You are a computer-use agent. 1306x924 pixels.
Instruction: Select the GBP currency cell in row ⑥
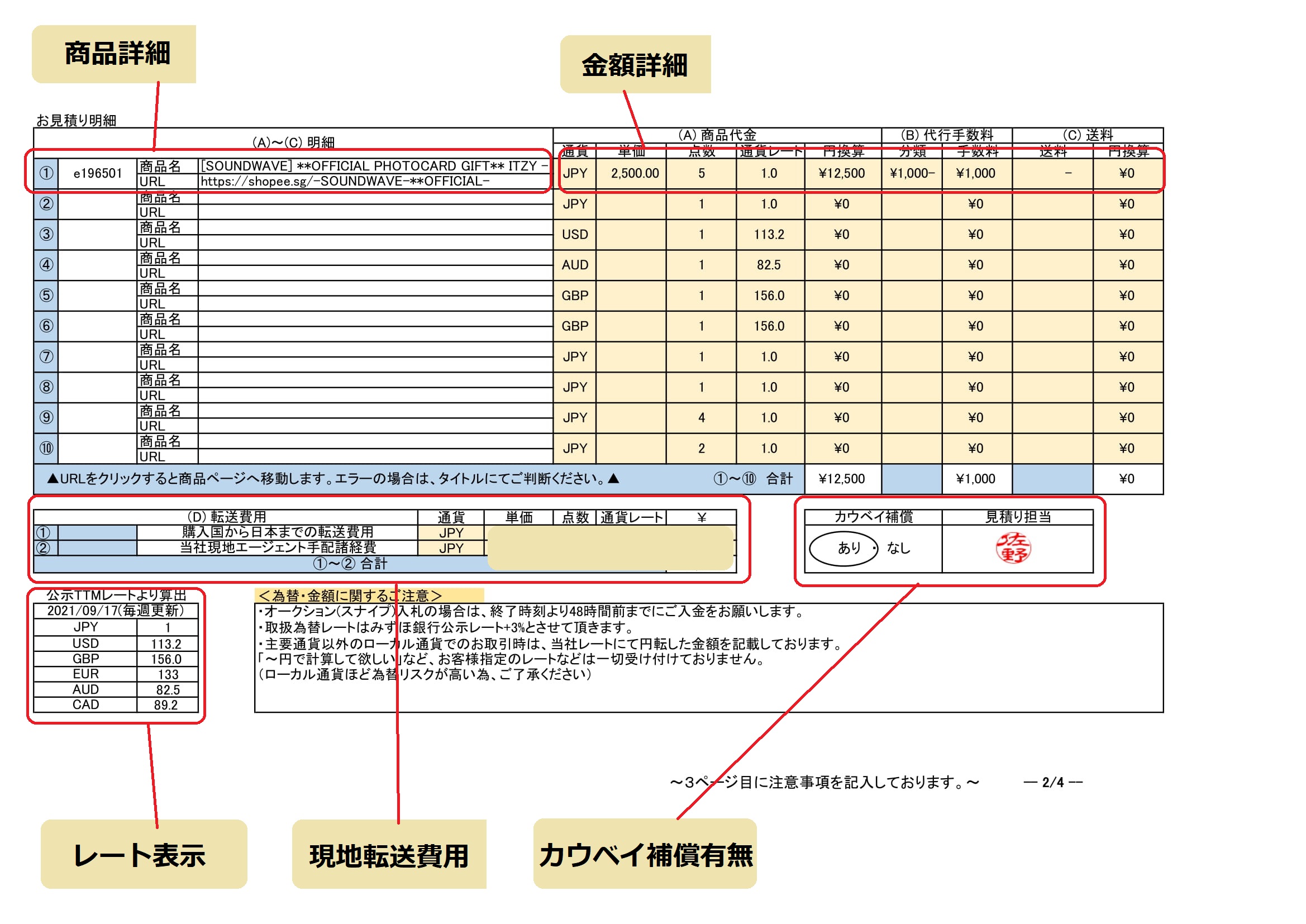point(575,326)
